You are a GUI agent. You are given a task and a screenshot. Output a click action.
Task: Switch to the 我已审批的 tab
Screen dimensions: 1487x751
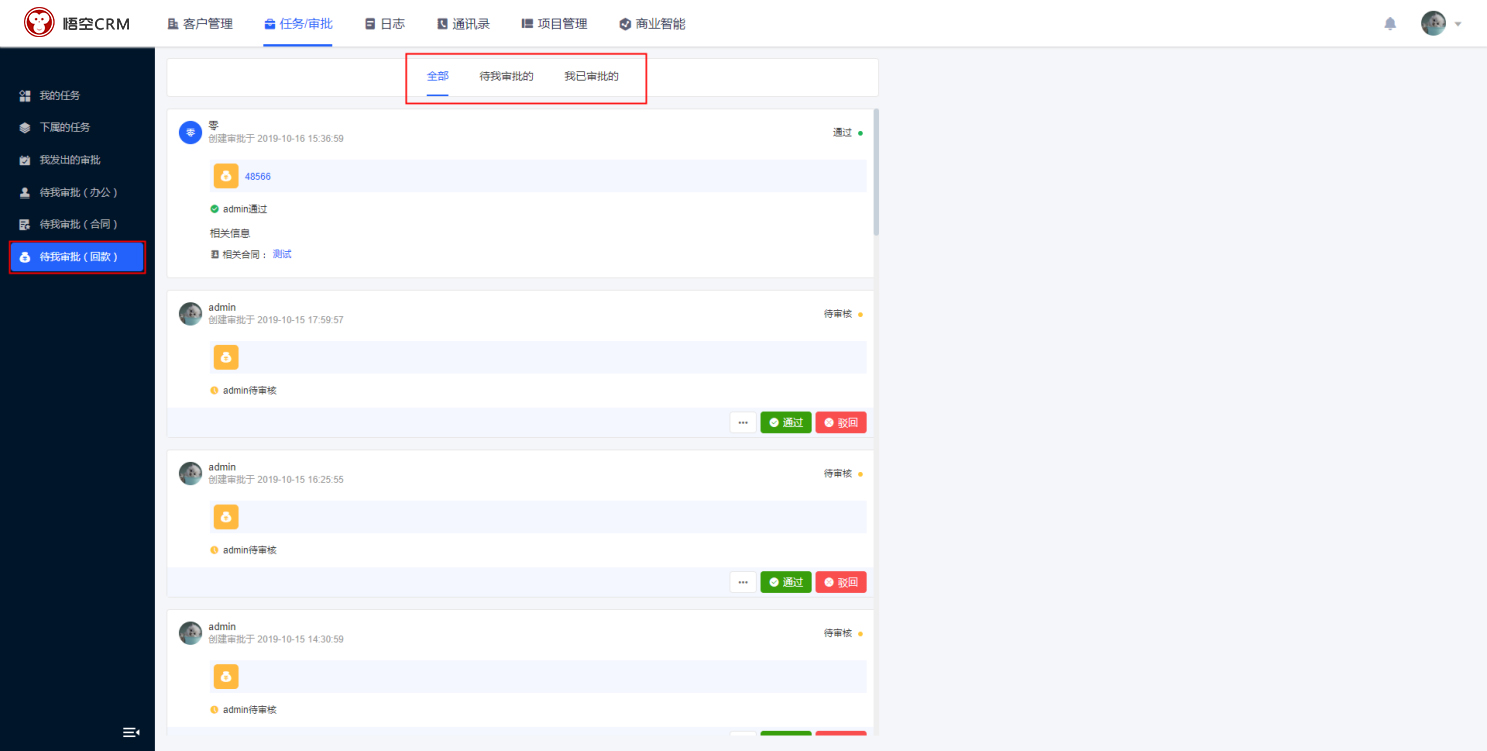coord(591,76)
